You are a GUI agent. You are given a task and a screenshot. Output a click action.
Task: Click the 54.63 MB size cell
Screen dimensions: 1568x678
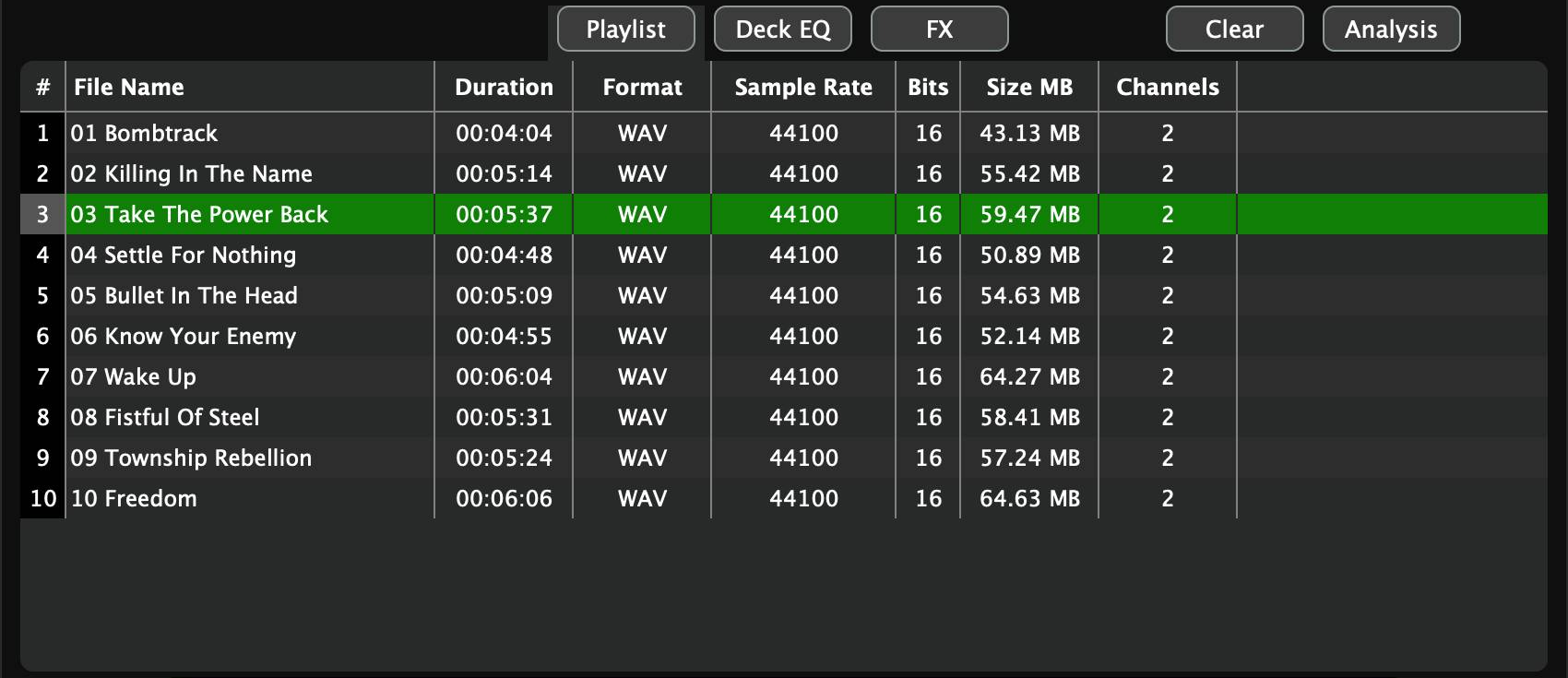coord(1029,295)
